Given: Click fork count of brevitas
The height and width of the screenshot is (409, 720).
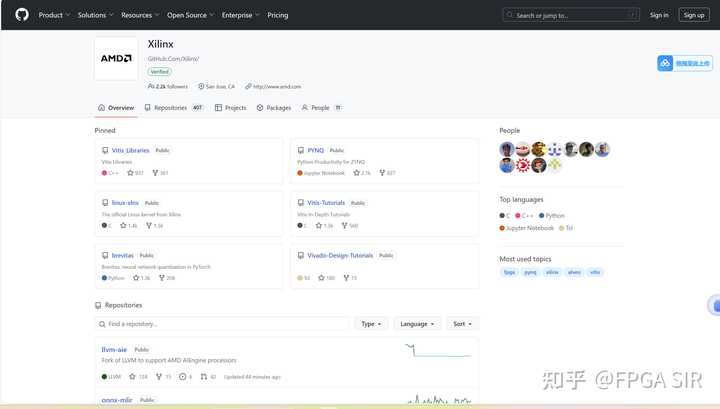Looking at the screenshot, I should click(167, 278).
